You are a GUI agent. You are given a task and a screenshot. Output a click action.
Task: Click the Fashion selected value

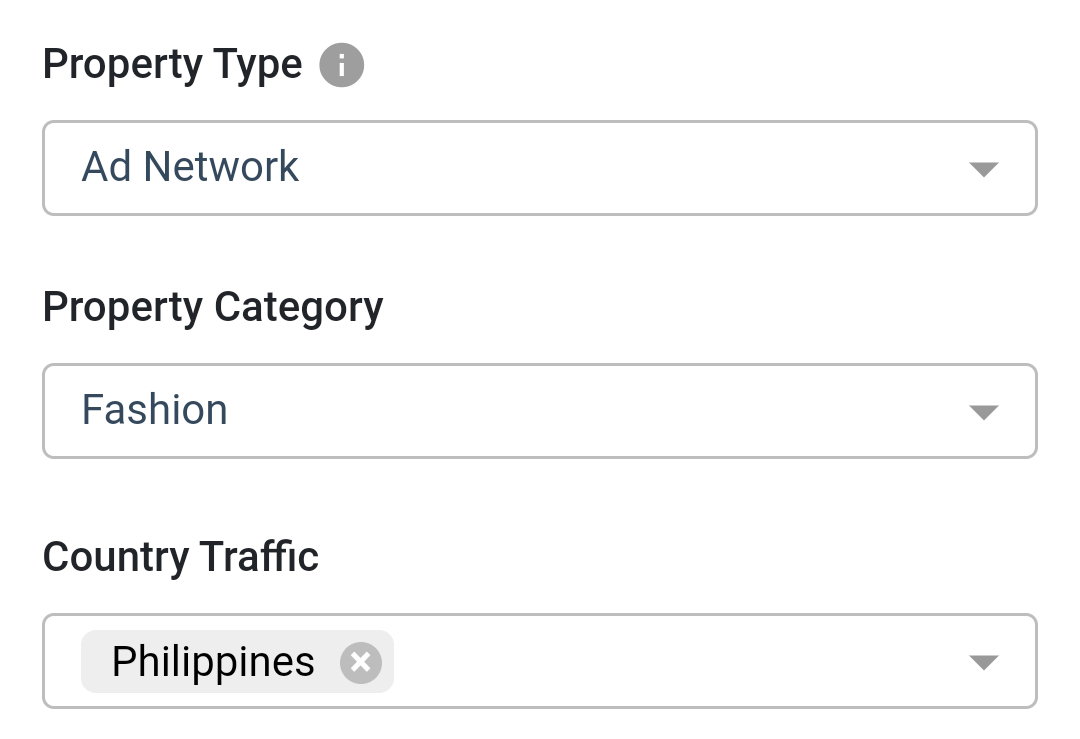154,410
